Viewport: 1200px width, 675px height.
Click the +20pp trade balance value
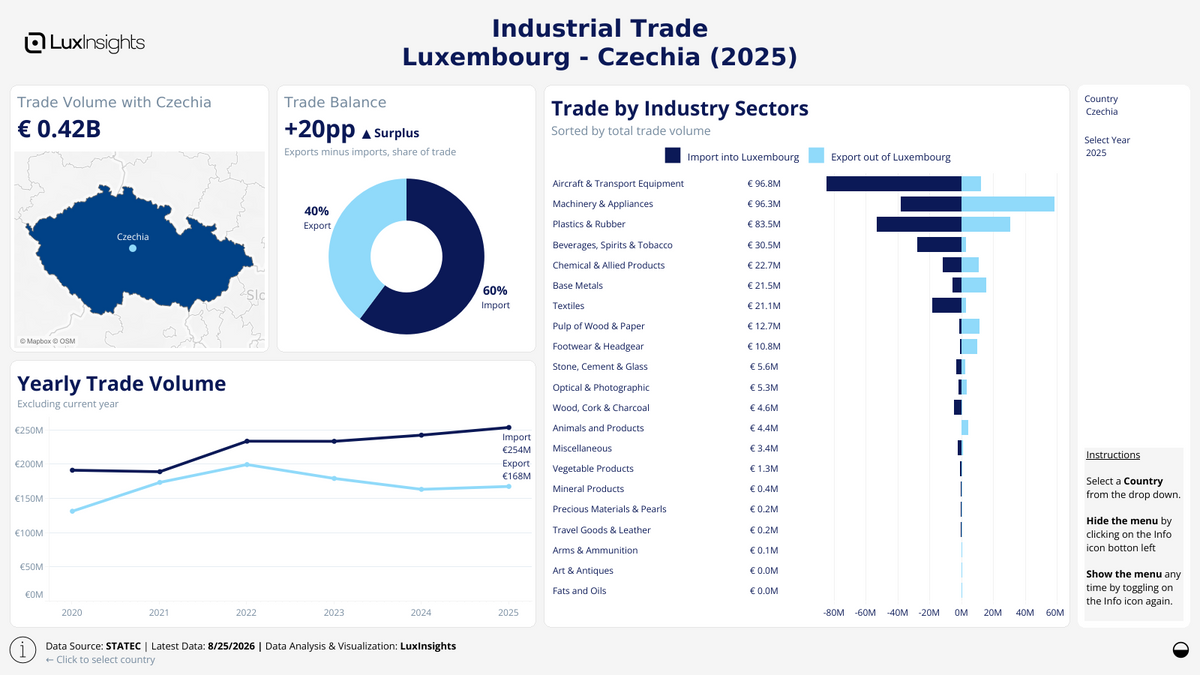click(x=318, y=131)
